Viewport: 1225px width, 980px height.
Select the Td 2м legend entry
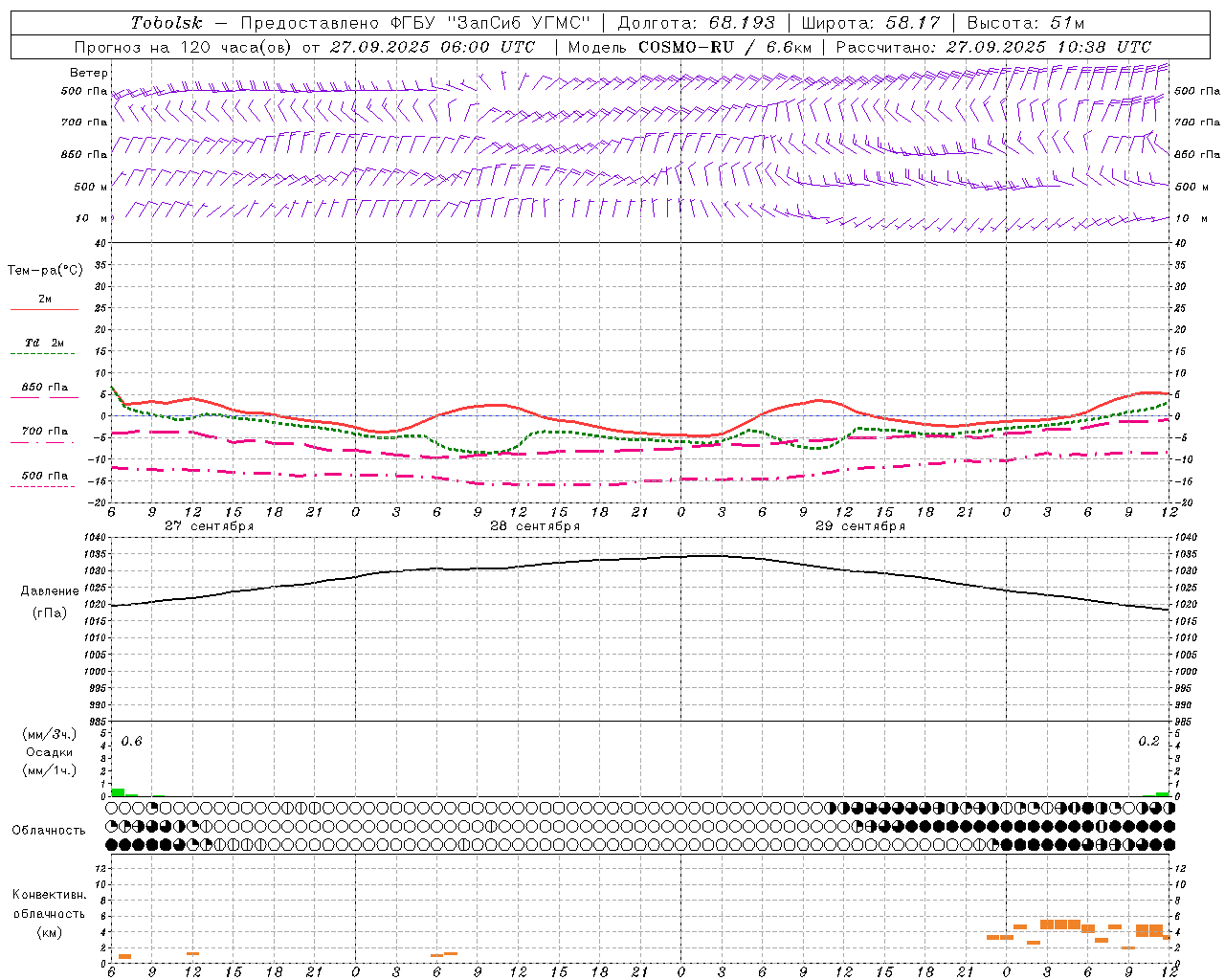pos(45,343)
